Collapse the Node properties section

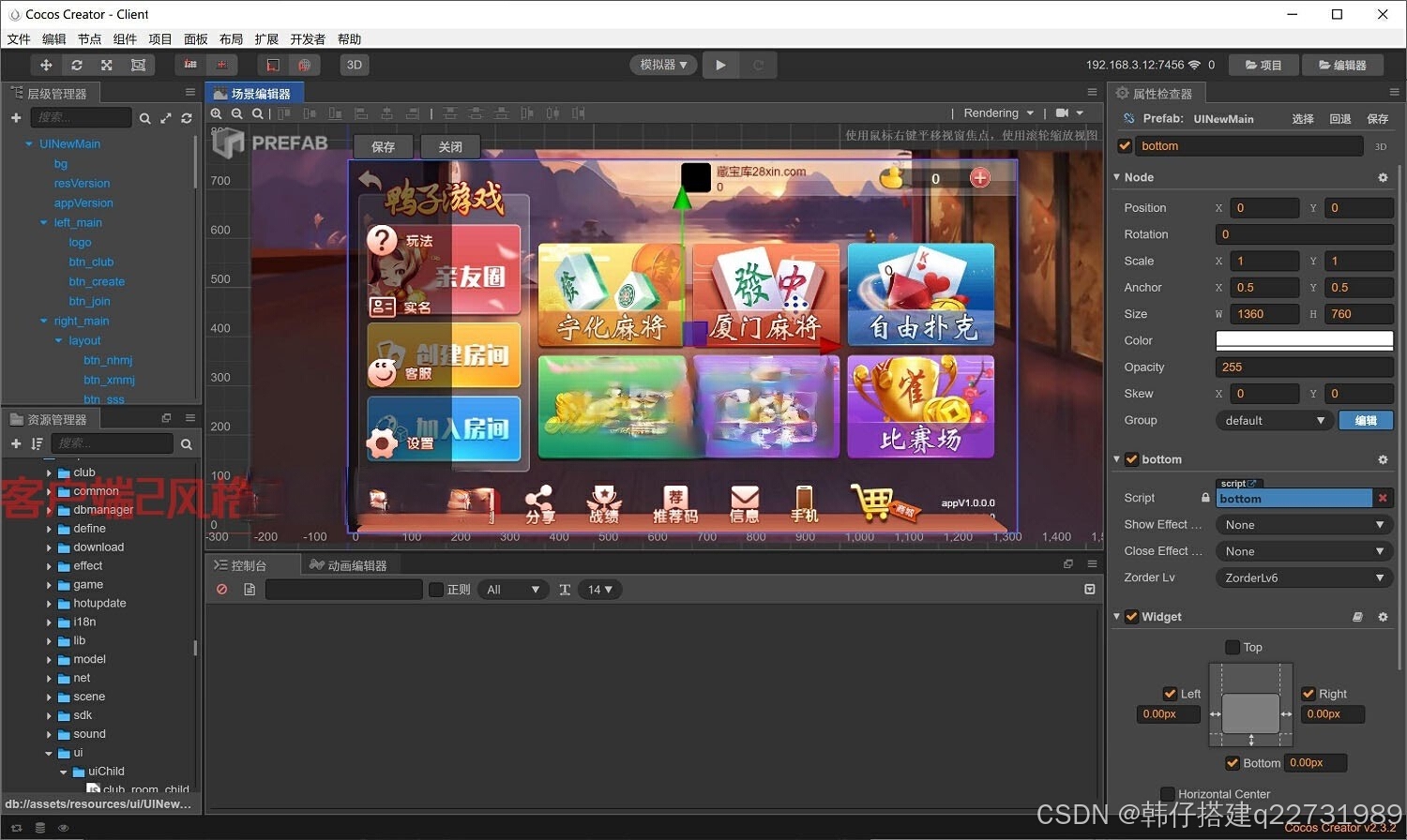coord(1116,177)
